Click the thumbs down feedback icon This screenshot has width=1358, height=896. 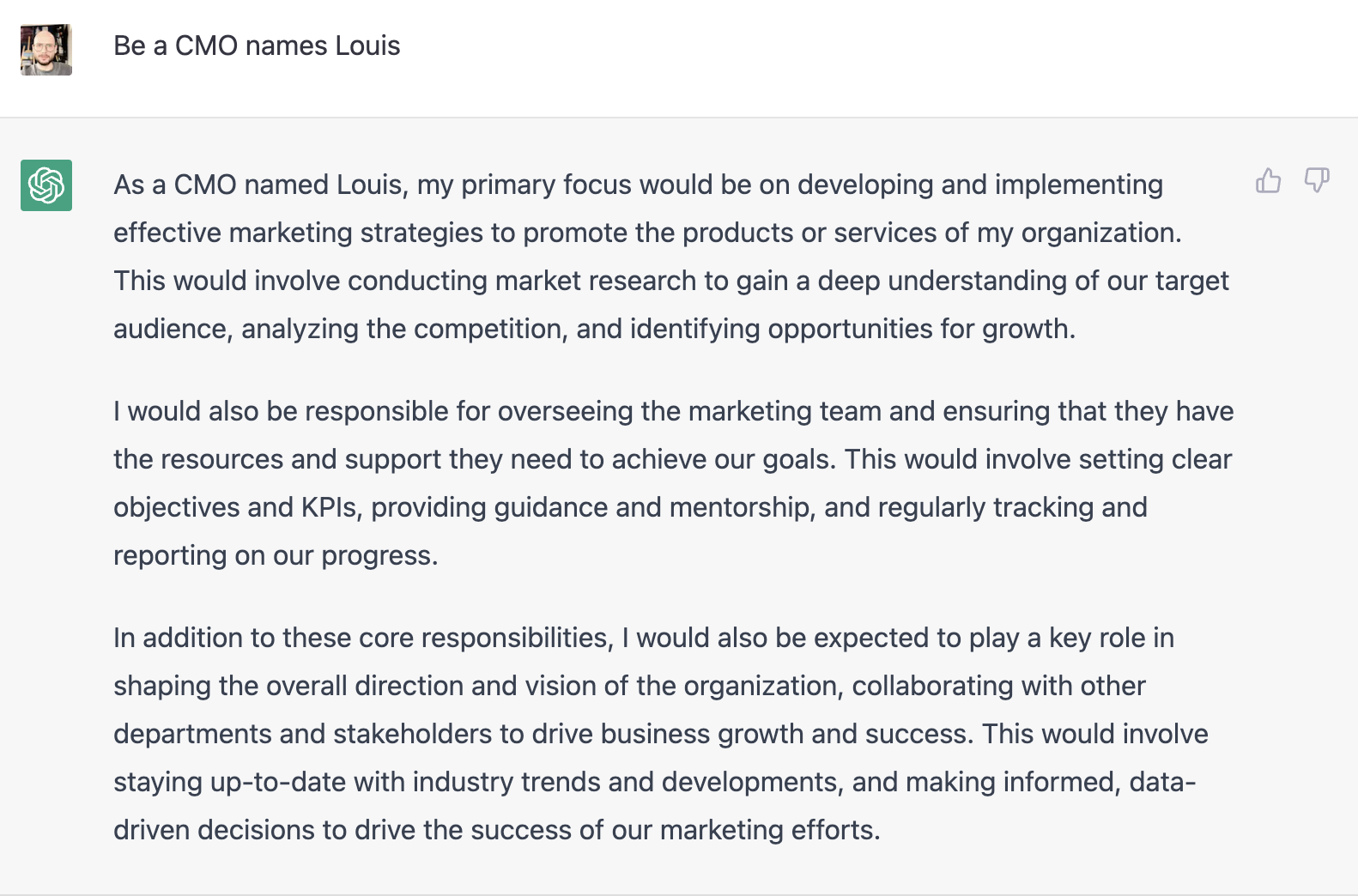pos(1316,180)
